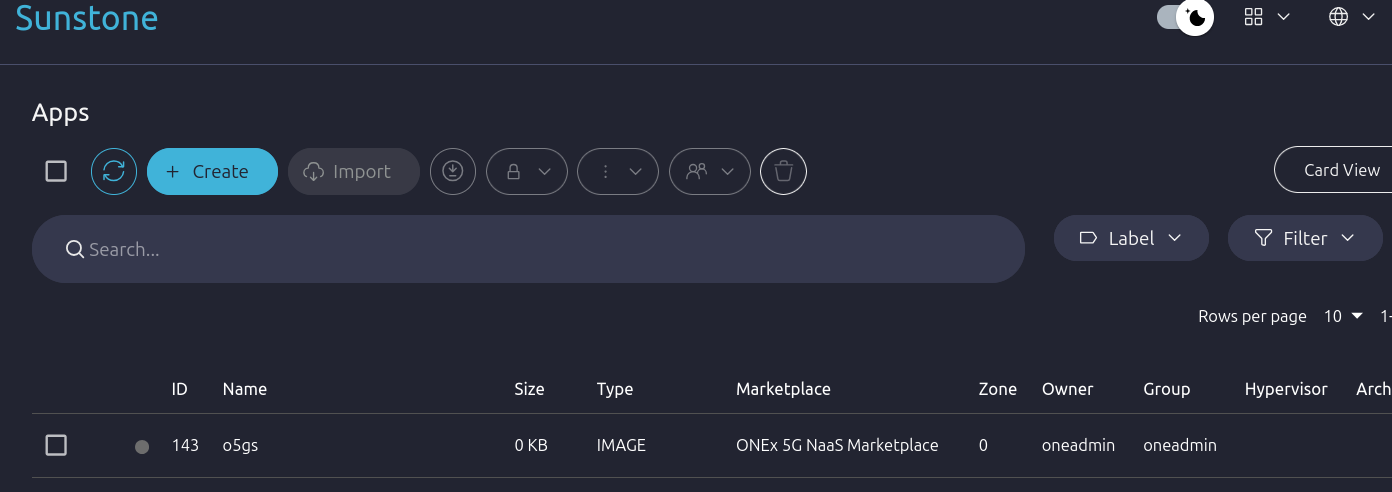The image size is (1392, 492).
Task: Expand the Label dropdown
Action: (1131, 238)
